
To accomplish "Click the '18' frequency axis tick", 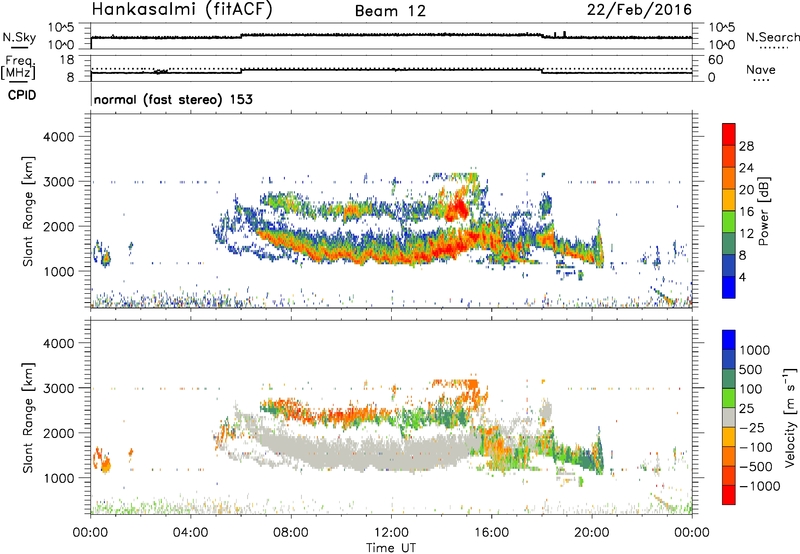I will coord(66,60).
